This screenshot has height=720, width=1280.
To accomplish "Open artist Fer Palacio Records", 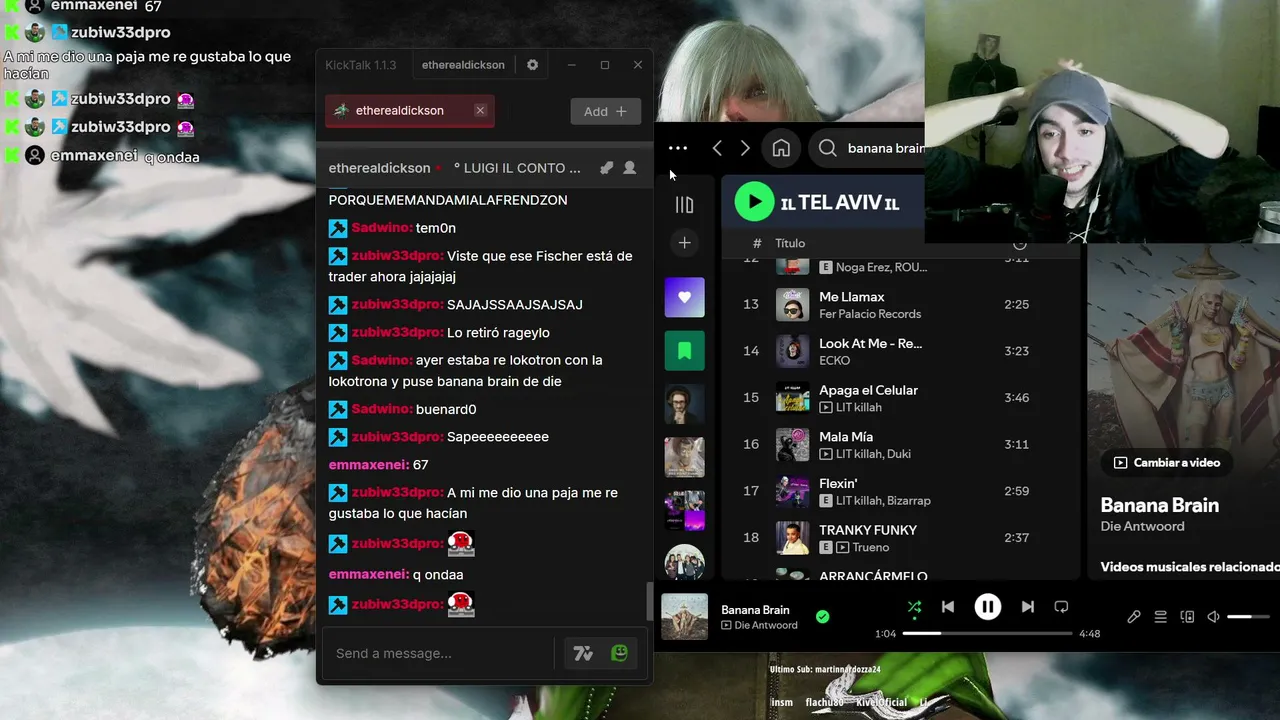I will point(870,314).
